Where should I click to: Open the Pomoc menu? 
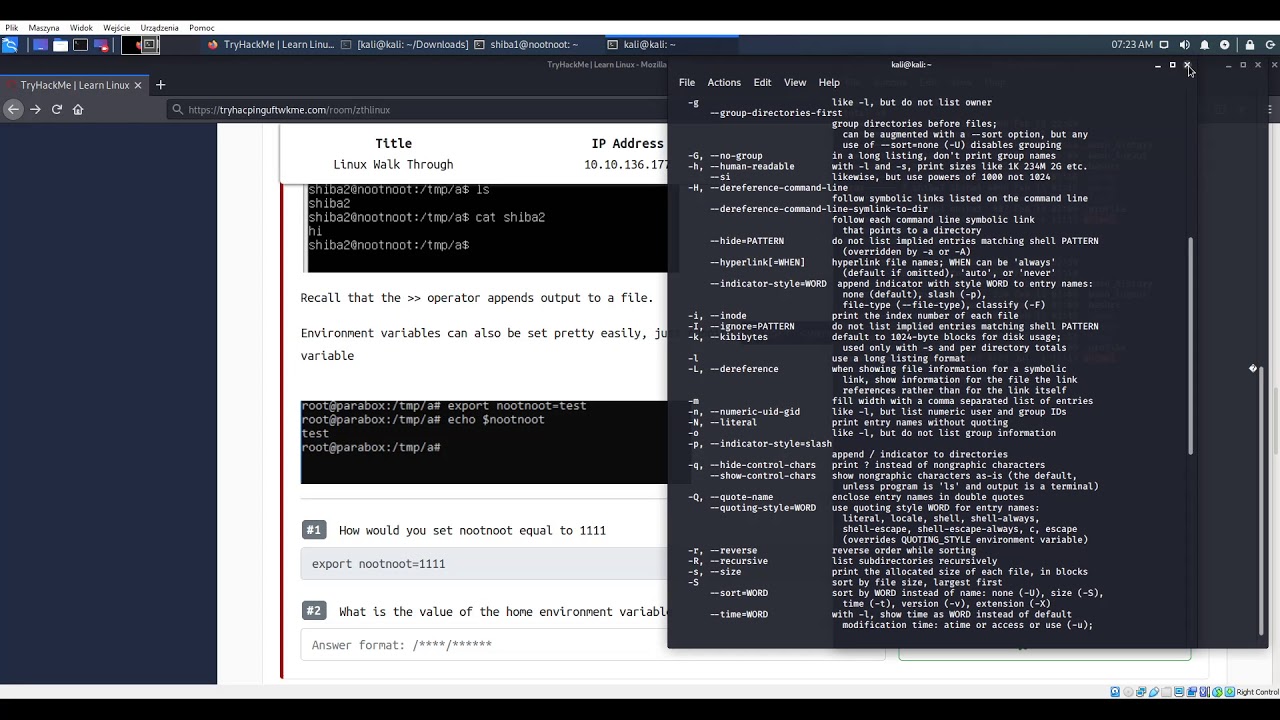click(202, 28)
